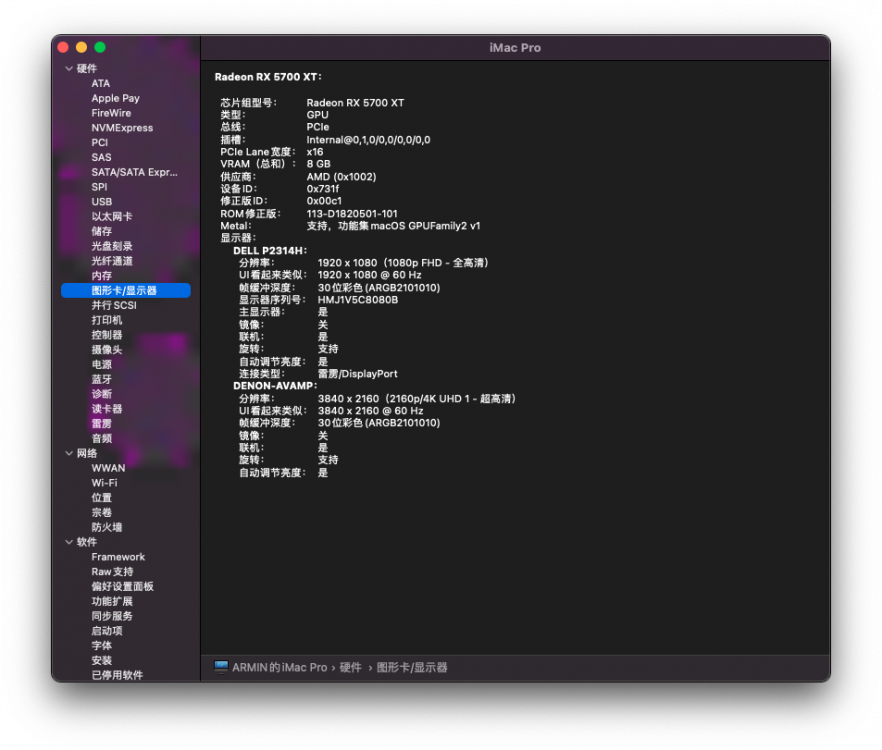The height and width of the screenshot is (750, 882).
Task: Click 硬件 breadcrumb in path bar
Action: coord(350,668)
